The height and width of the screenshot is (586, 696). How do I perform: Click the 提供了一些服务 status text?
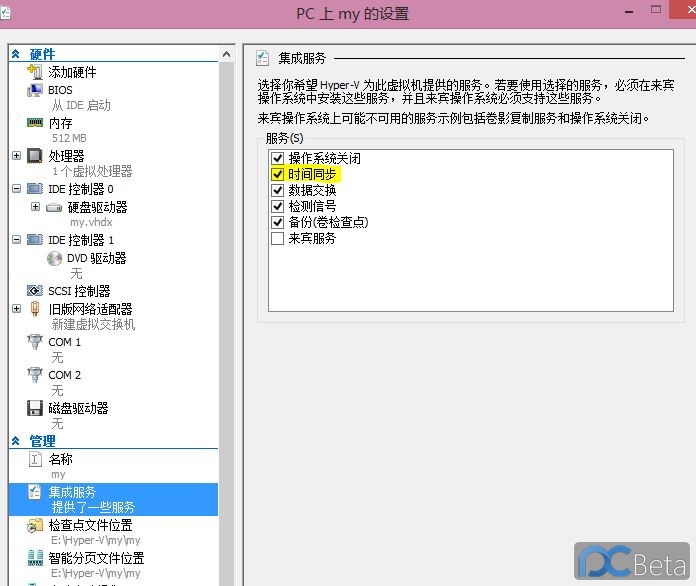point(93,507)
